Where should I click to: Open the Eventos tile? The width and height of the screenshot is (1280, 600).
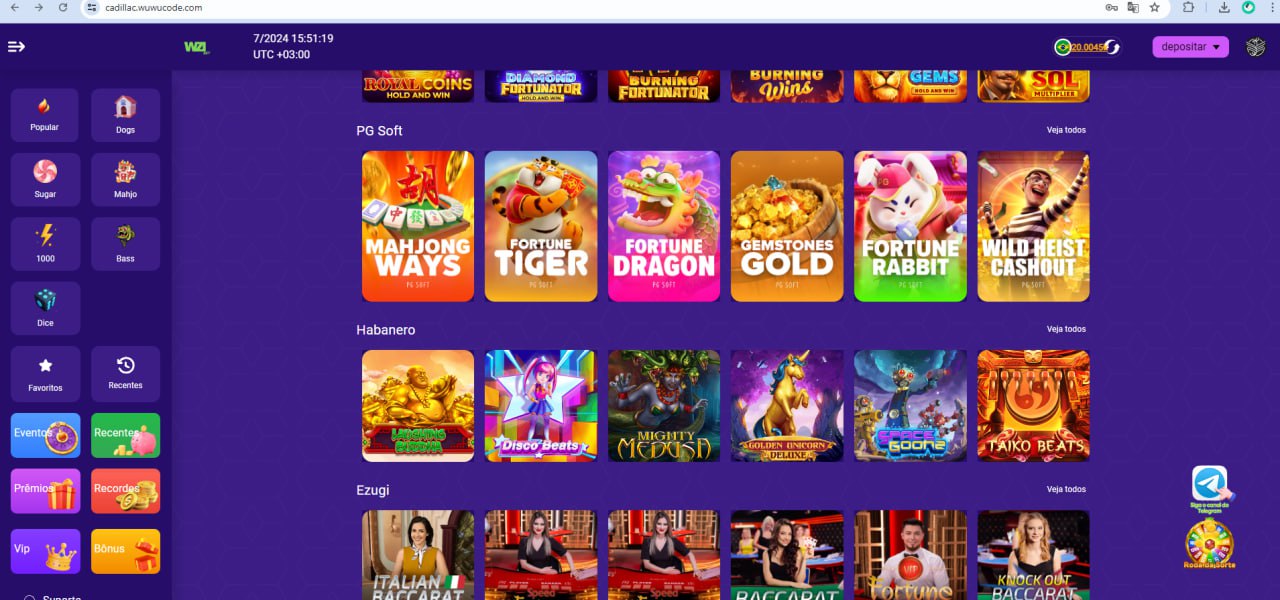click(45, 435)
